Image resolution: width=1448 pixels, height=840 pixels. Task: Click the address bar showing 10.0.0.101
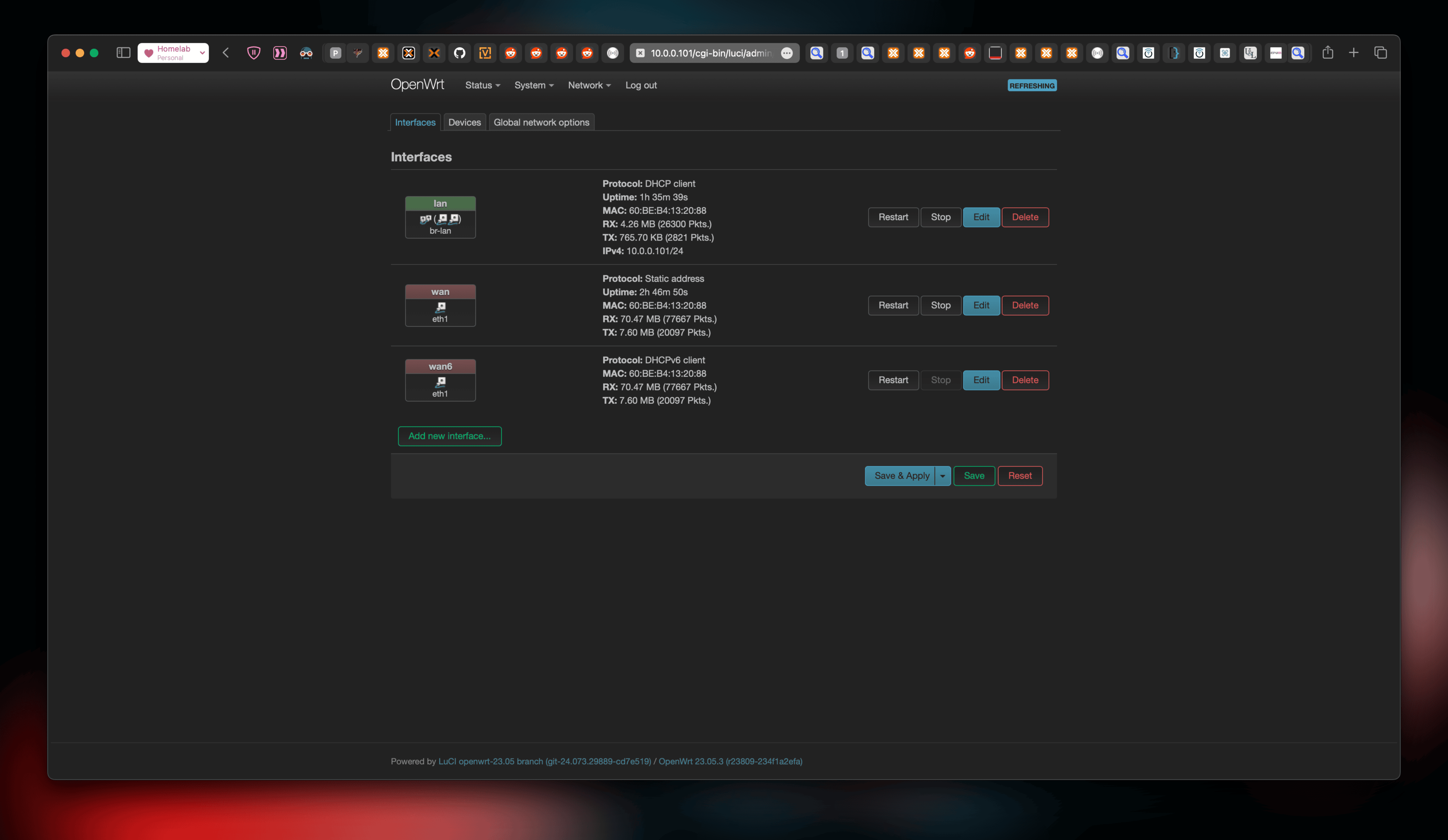(712, 53)
